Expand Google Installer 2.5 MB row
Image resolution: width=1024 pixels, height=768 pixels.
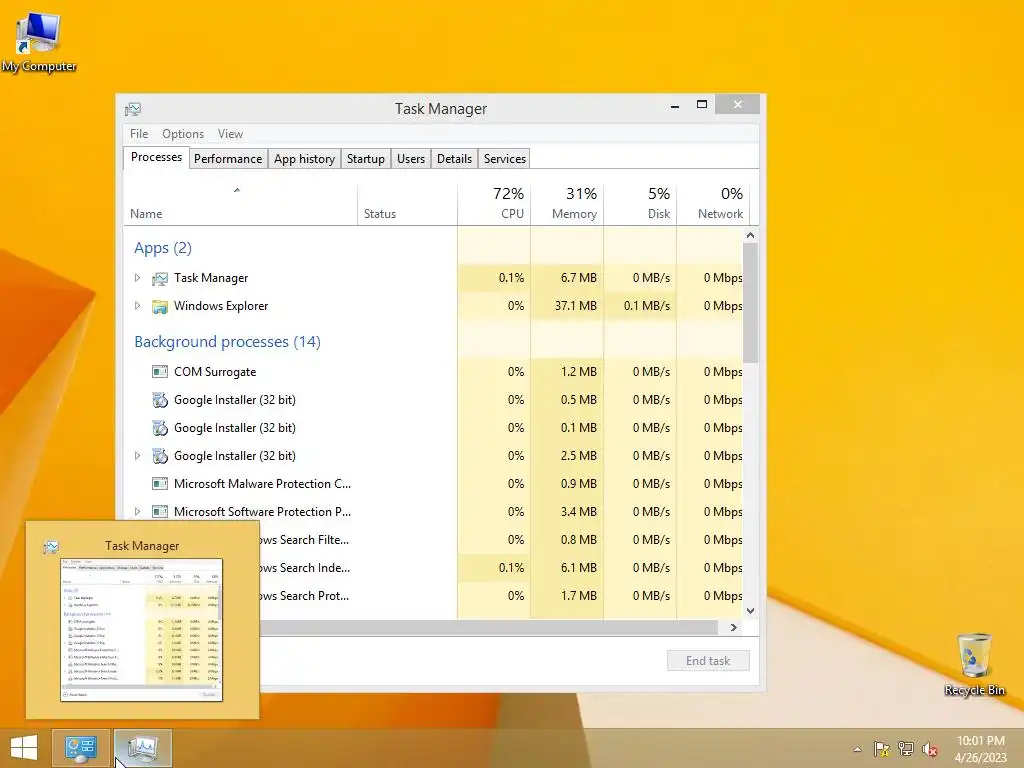coord(137,456)
